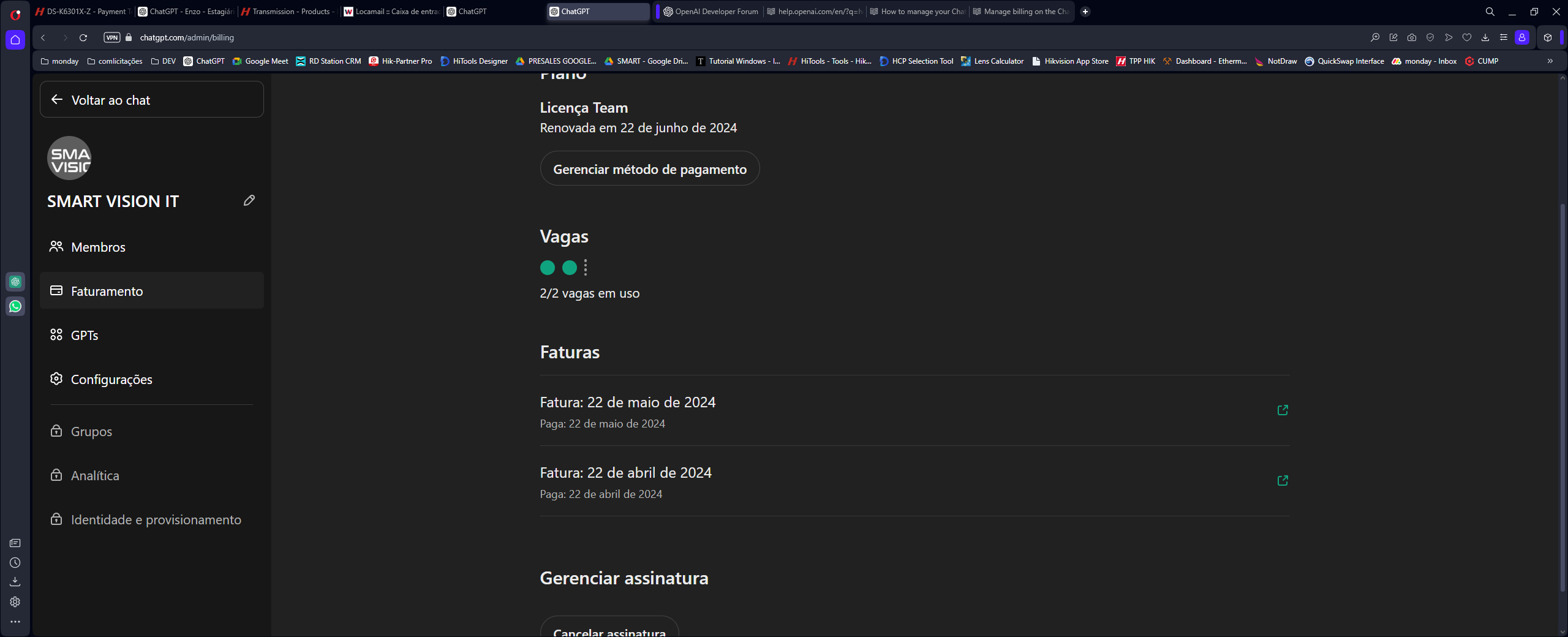
Task: Open GPTs in the admin sidebar
Action: [x=152, y=335]
